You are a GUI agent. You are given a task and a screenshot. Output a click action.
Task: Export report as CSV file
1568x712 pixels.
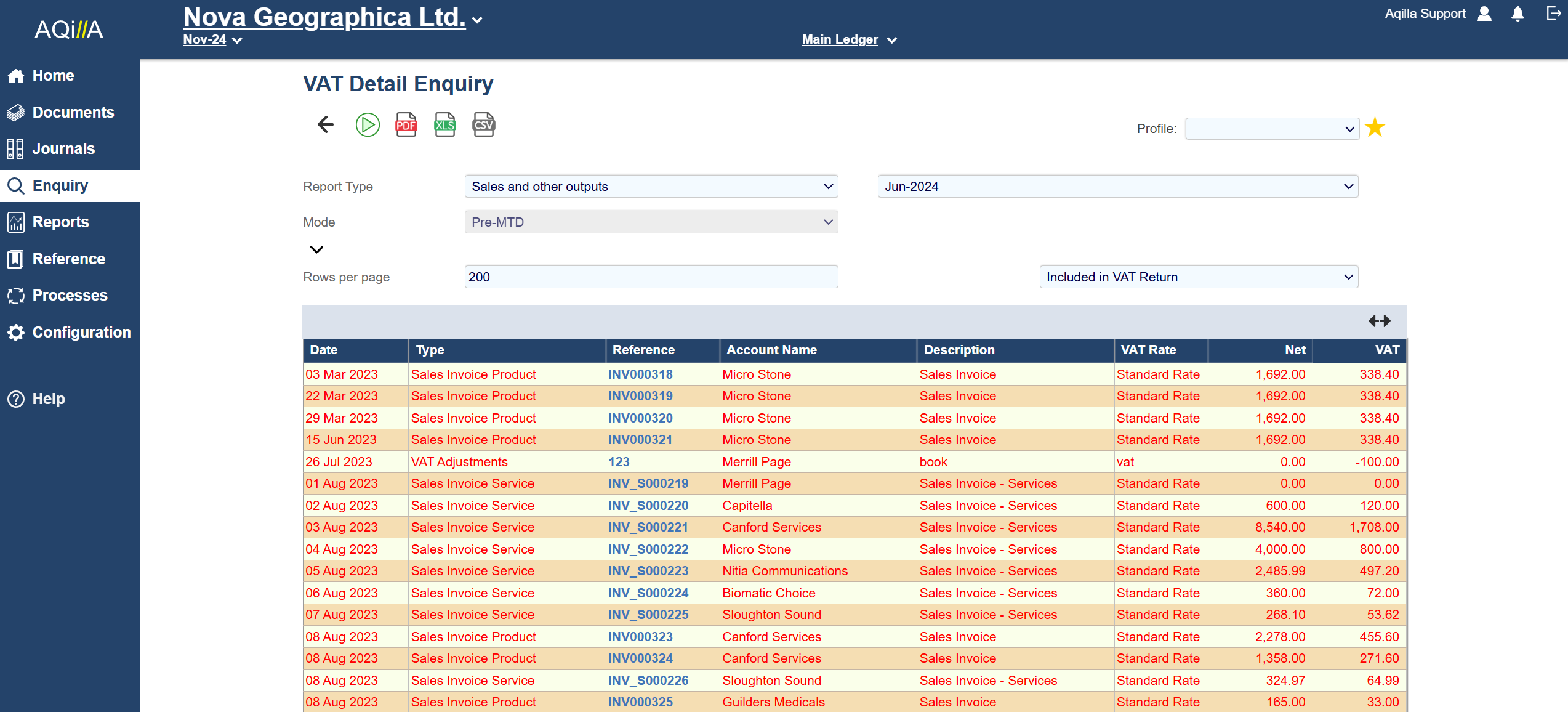click(483, 125)
